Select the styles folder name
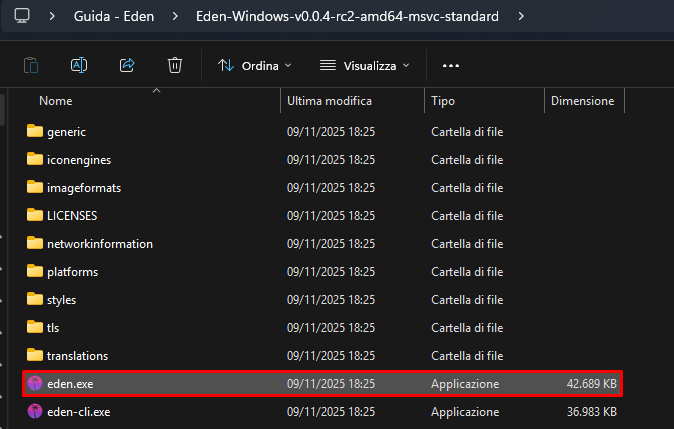Viewport: 674px width, 429px height. (x=61, y=300)
